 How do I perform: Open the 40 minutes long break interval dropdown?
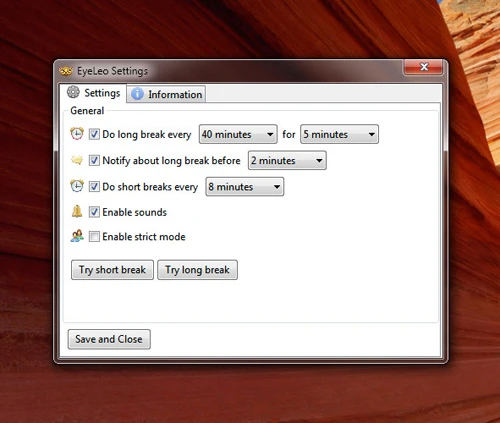[238, 134]
